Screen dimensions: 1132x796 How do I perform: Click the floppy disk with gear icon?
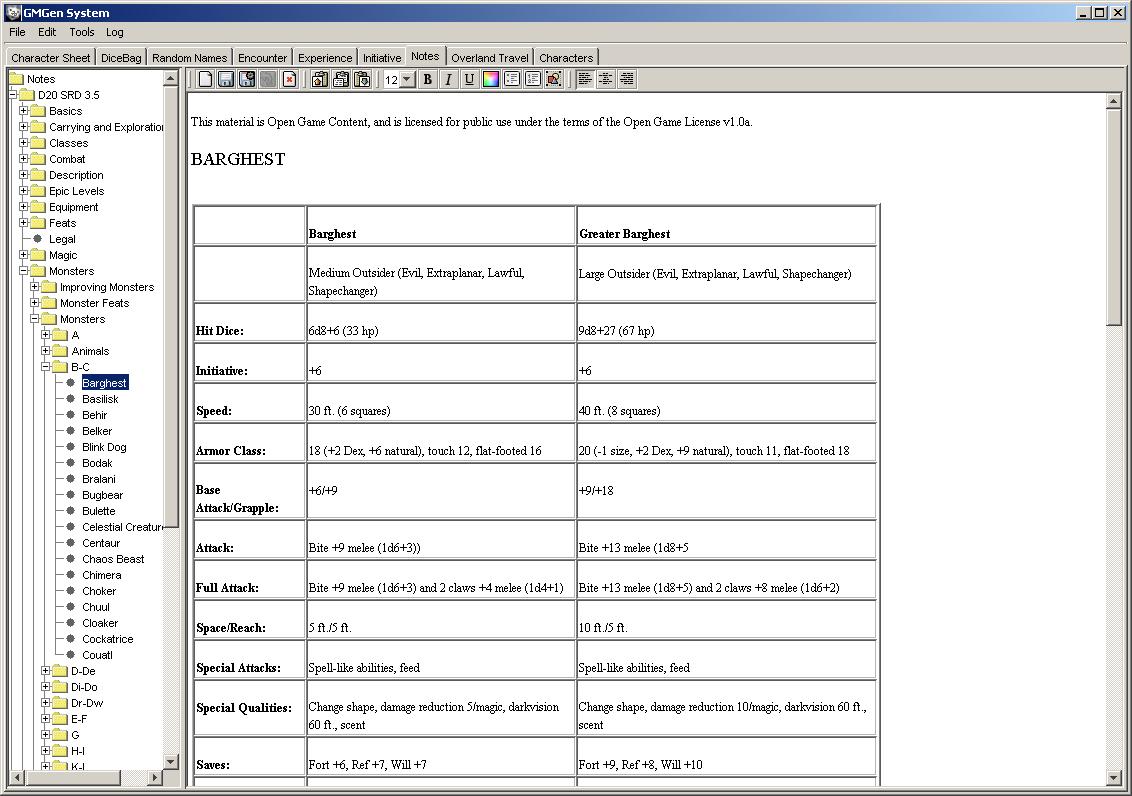click(x=247, y=79)
